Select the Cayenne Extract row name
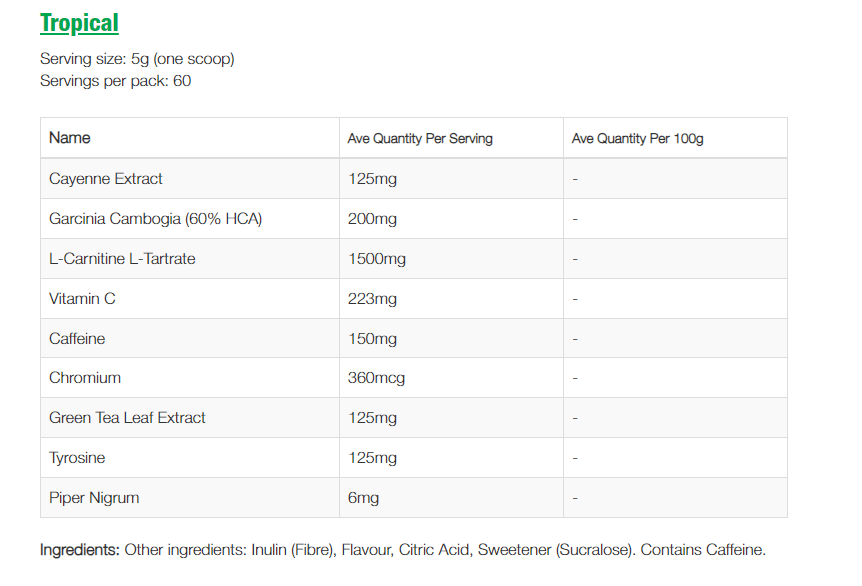 (106, 179)
